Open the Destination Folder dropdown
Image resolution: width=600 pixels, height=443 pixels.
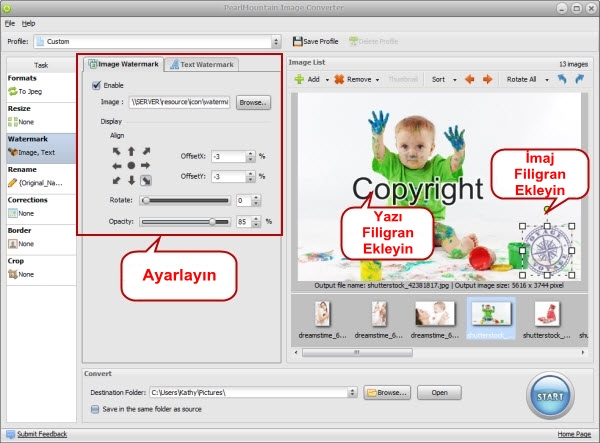click(355, 392)
